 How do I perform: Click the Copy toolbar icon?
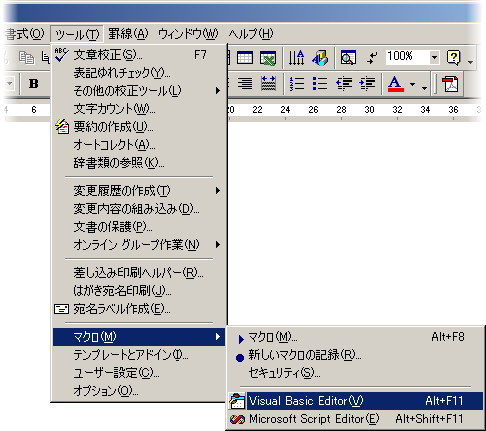pos(26,58)
